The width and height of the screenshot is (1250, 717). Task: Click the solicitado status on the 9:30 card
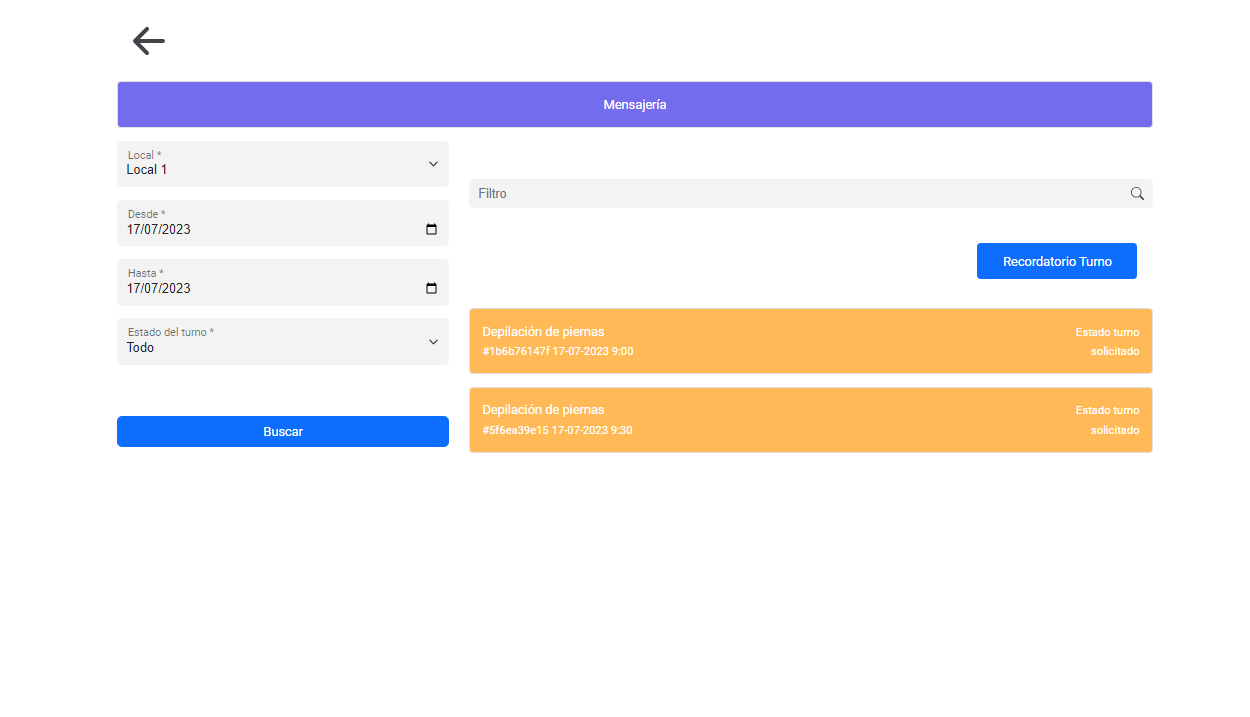(1114, 430)
